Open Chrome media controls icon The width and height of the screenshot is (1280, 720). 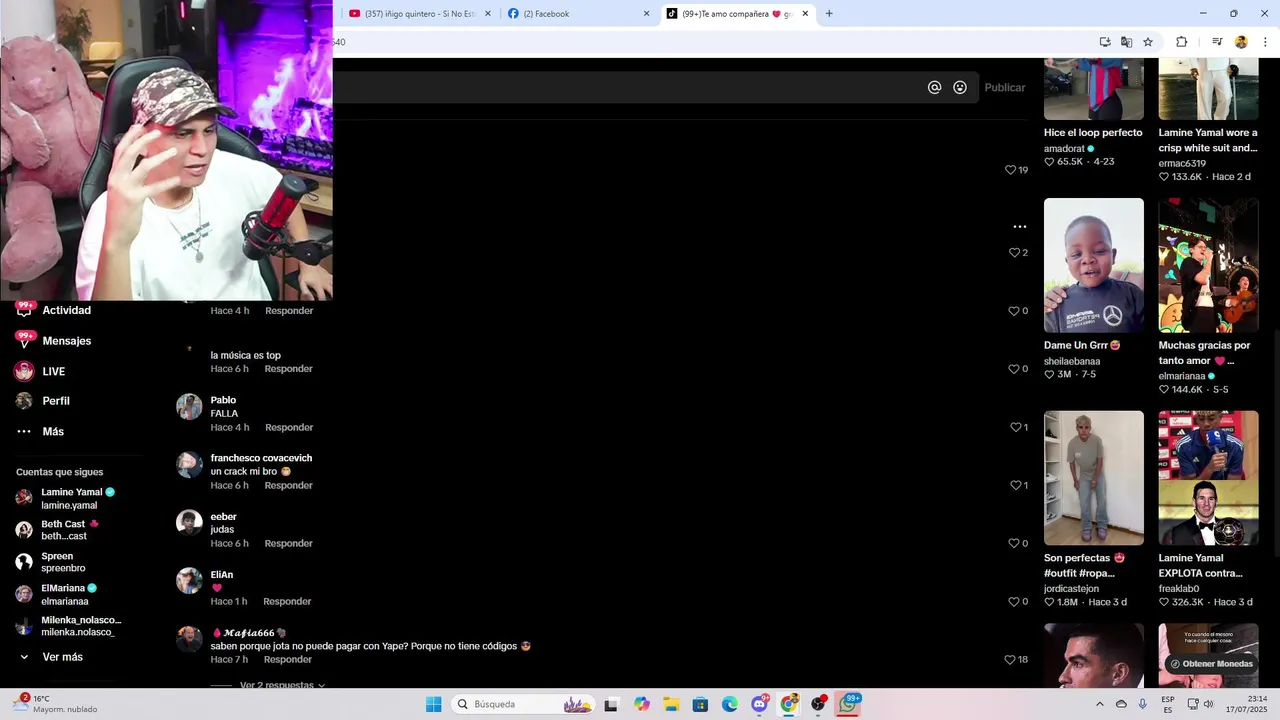coord(1217,42)
